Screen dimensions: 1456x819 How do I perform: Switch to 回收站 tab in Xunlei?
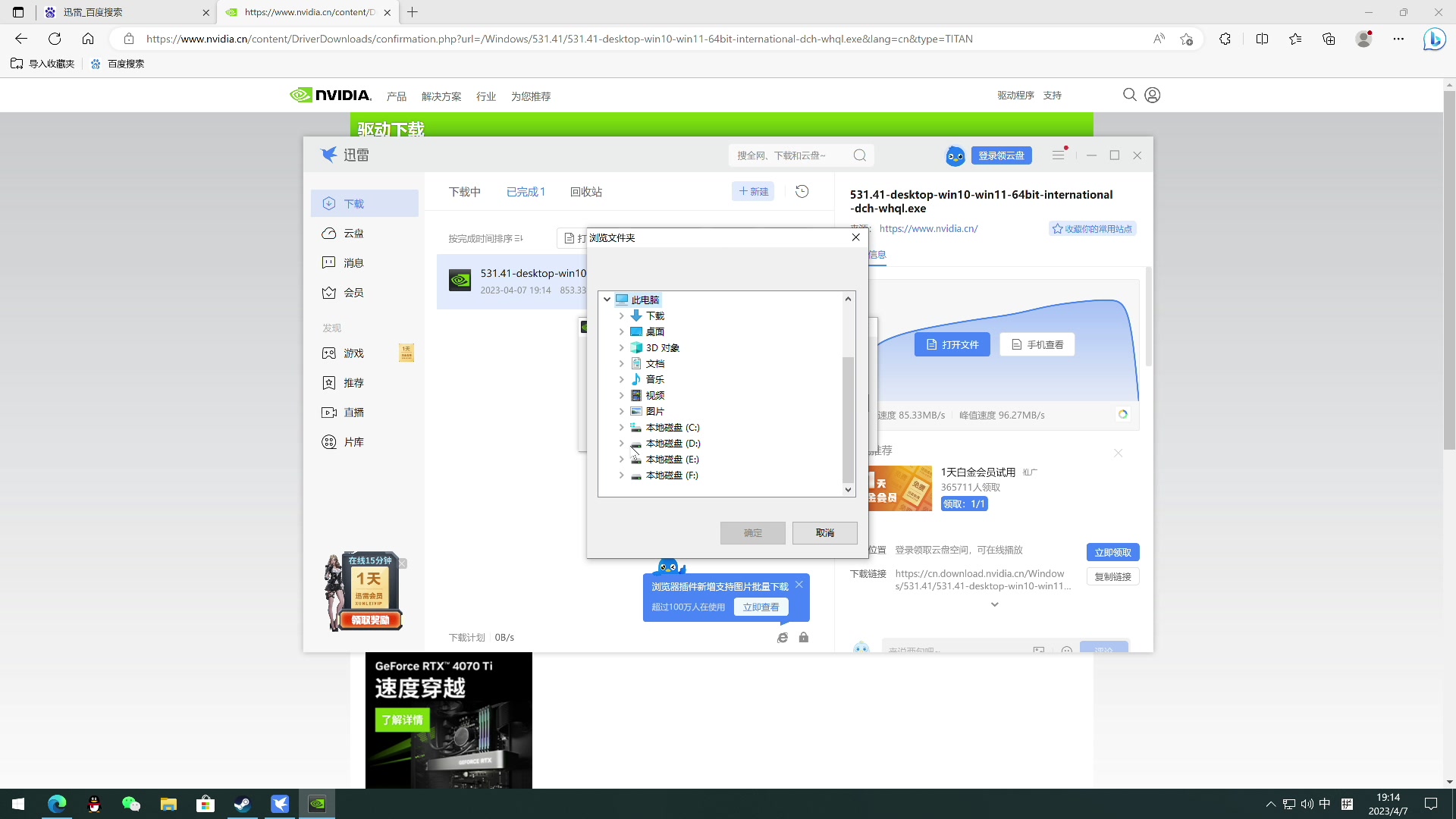pyautogui.click(x=586, y=192)
